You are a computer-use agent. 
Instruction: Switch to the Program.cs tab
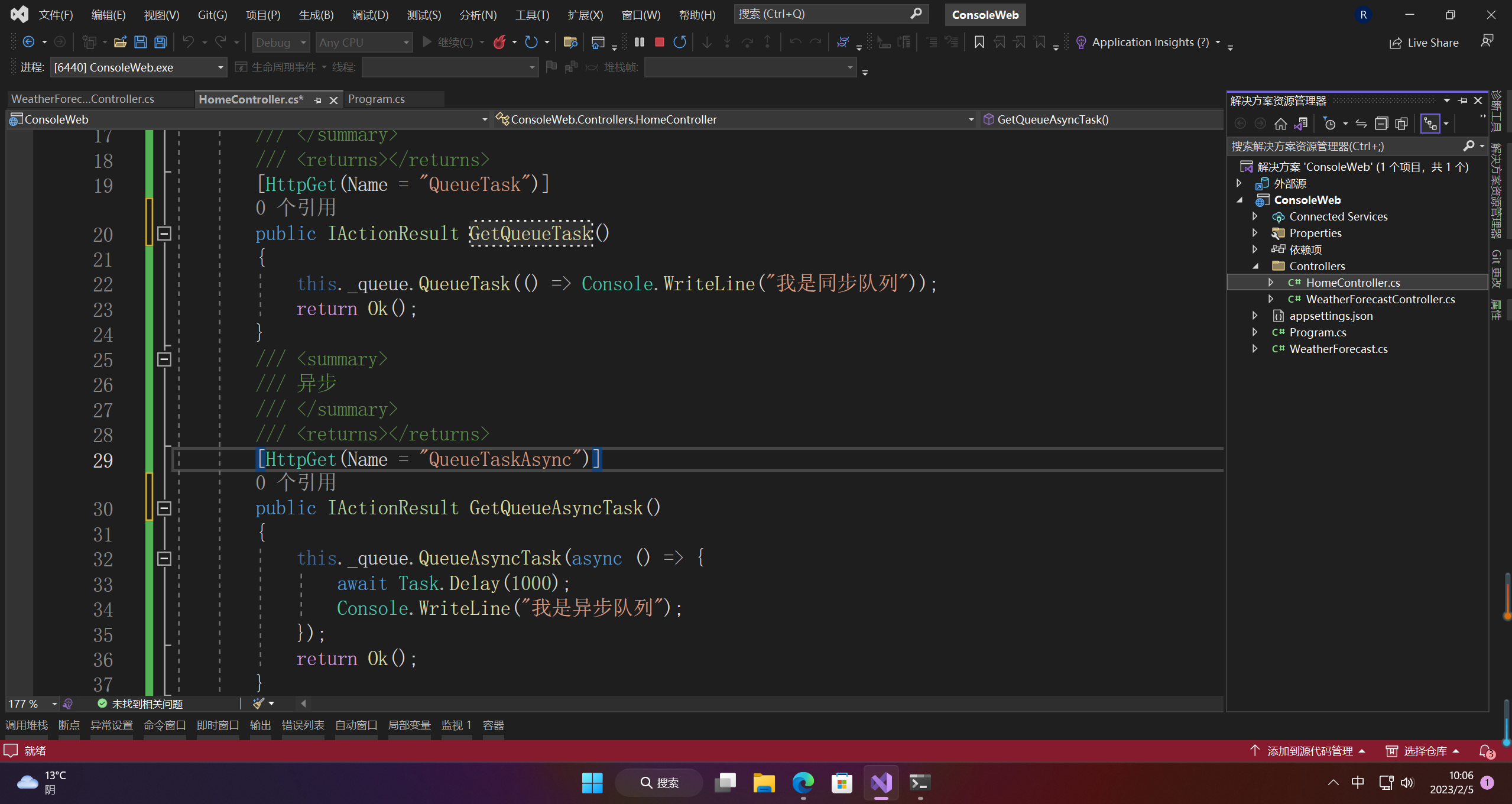(x=377, y=99)
